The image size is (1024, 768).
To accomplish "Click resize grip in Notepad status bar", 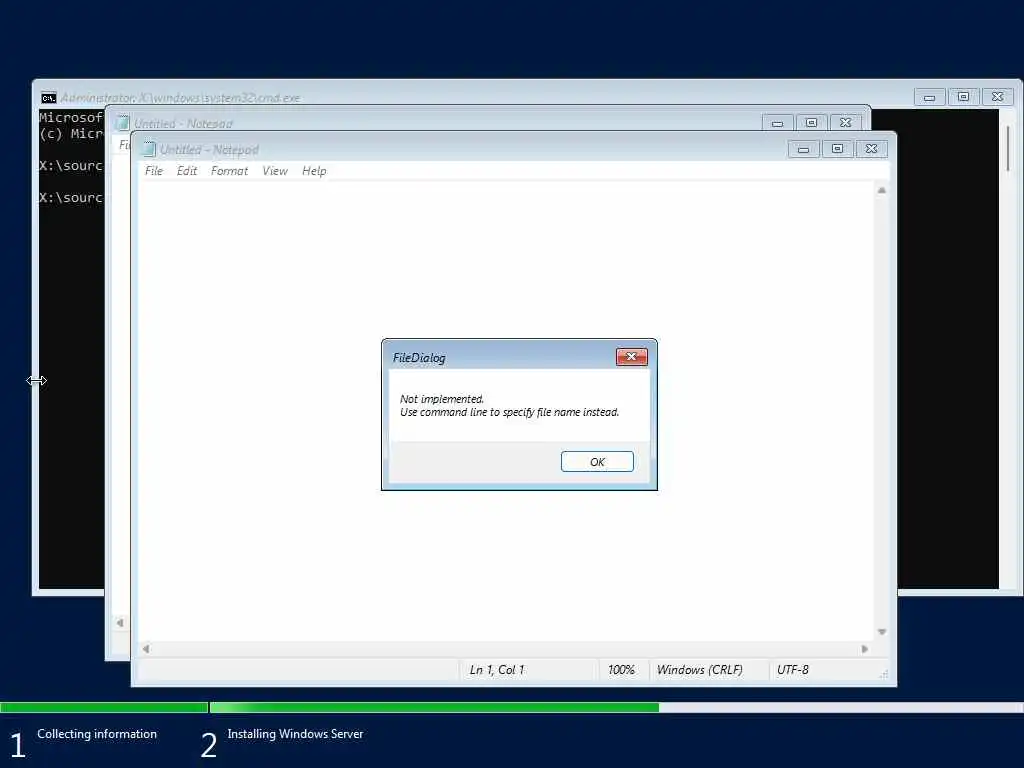I will [x=884, y=675].
